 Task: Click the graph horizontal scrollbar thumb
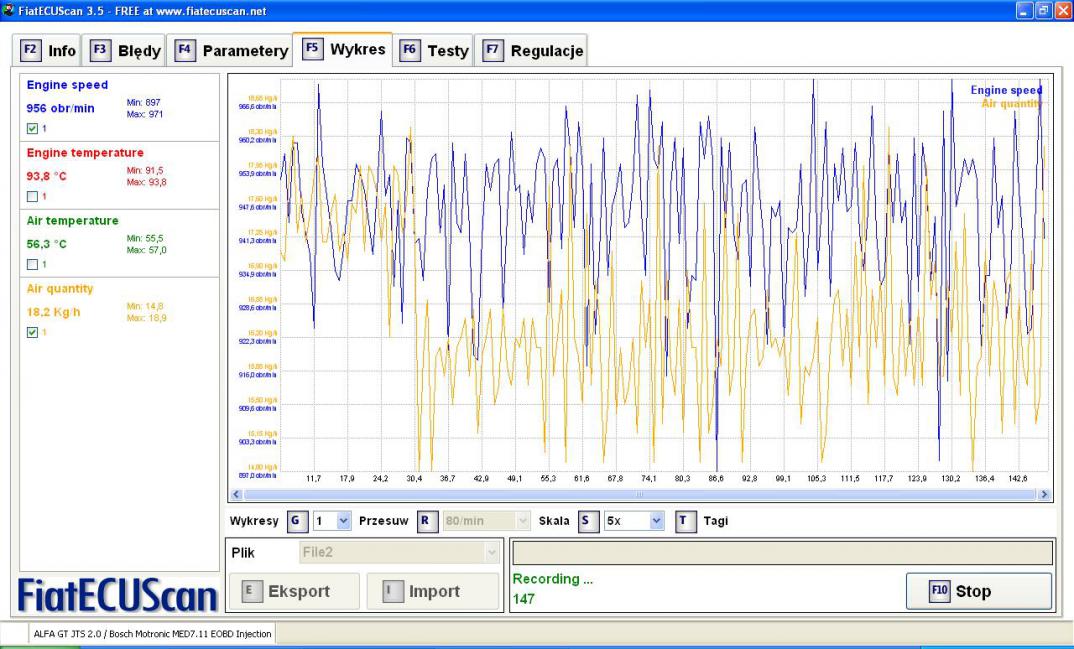pos(640,494)
